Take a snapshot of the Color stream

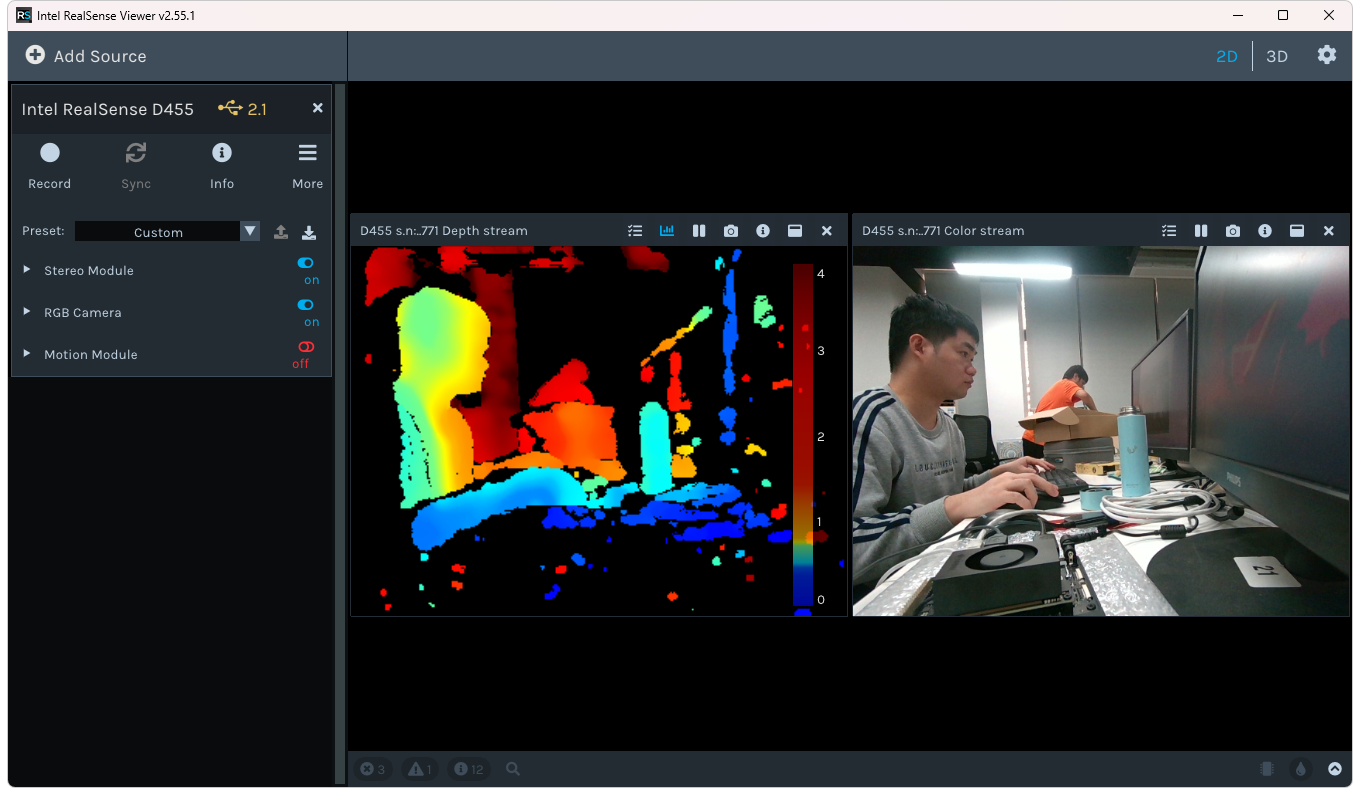coord(1232,230)
